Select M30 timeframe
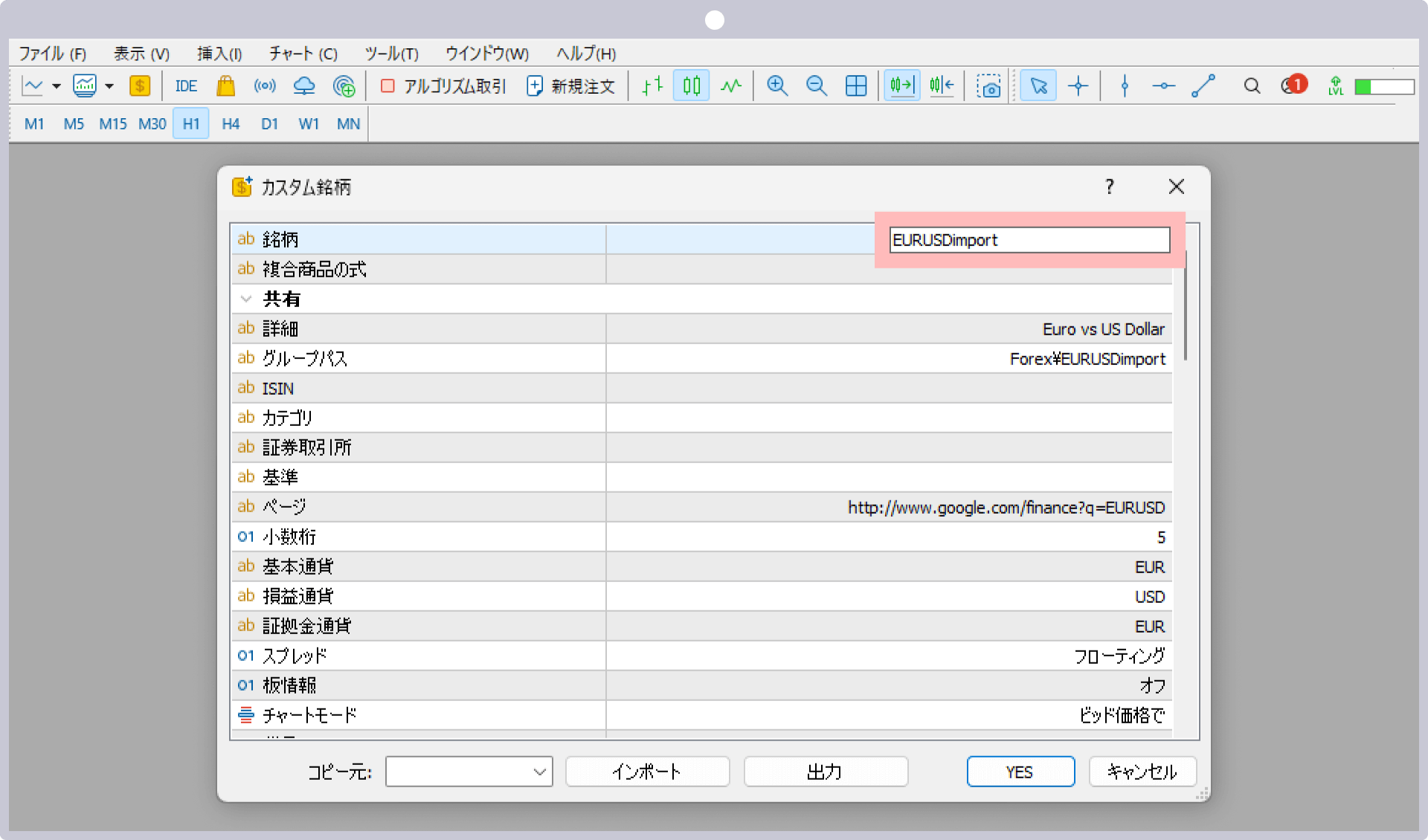Screen dimensions: 1428x840 152,124
